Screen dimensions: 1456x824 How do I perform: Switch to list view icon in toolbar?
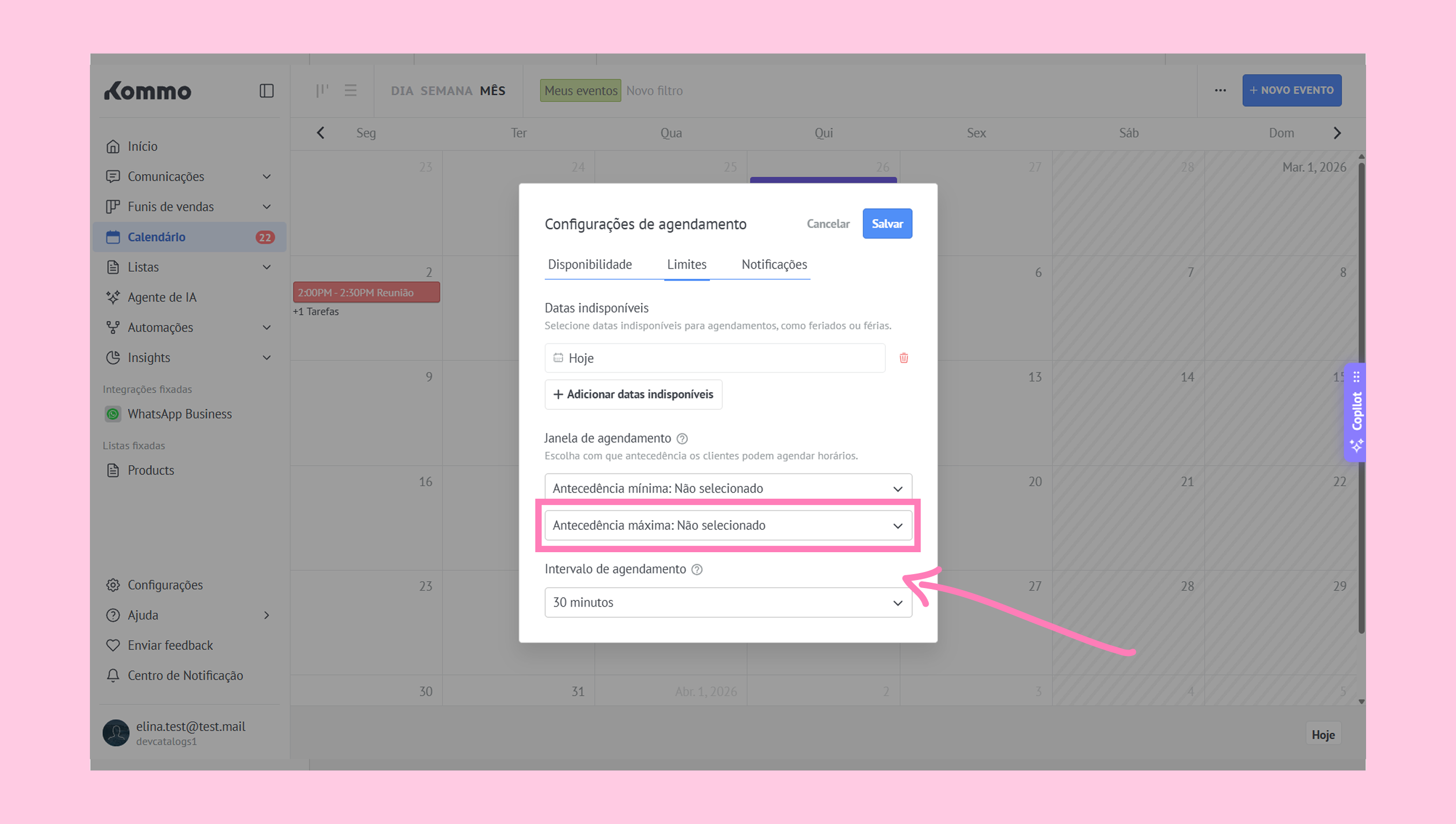pyautogui.click(x=351, y=90)
